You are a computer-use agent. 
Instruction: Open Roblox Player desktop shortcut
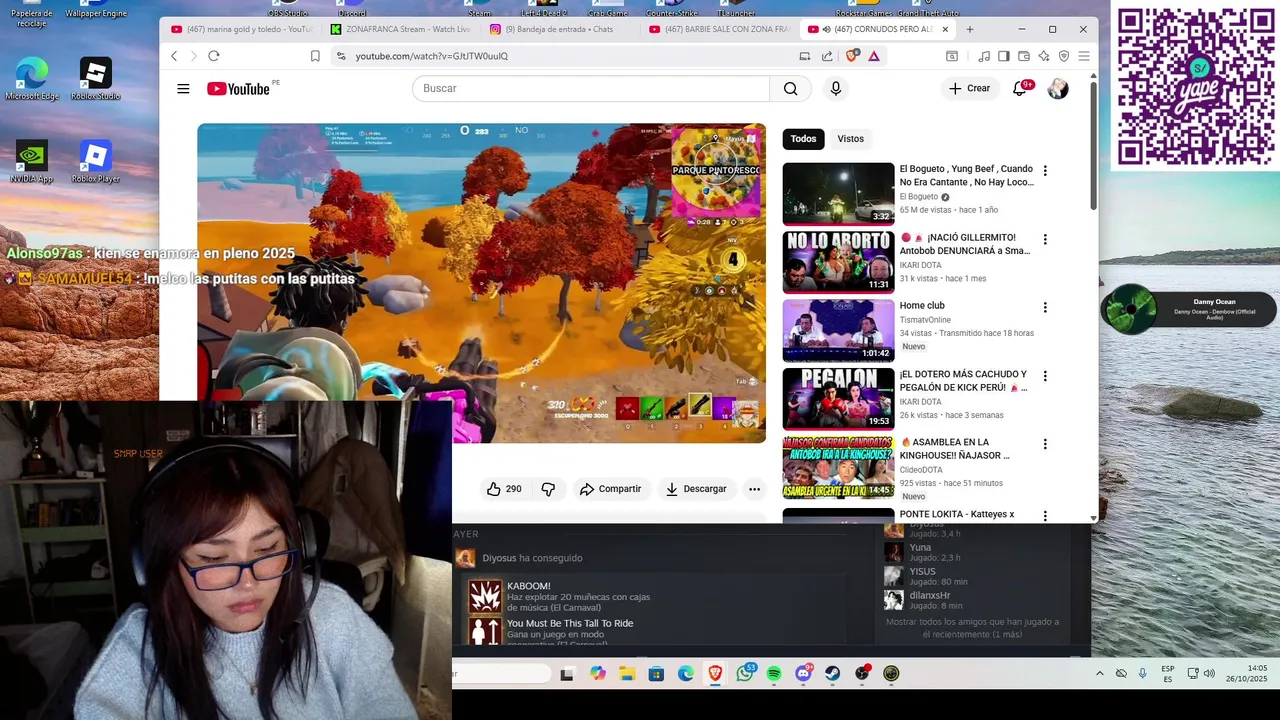[x=96, y=162]
